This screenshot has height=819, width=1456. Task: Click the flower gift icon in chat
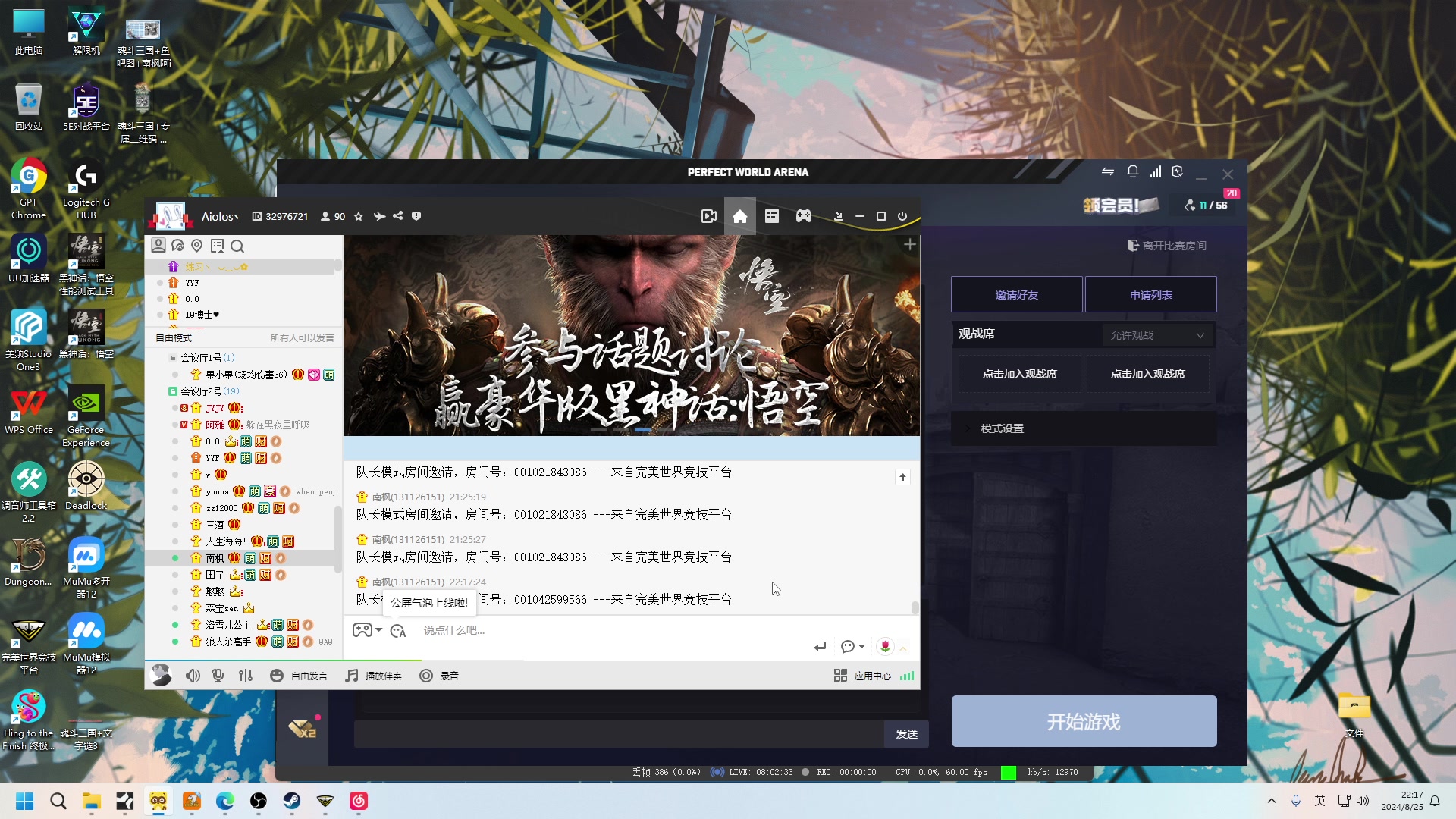click(x=885, y=646)
